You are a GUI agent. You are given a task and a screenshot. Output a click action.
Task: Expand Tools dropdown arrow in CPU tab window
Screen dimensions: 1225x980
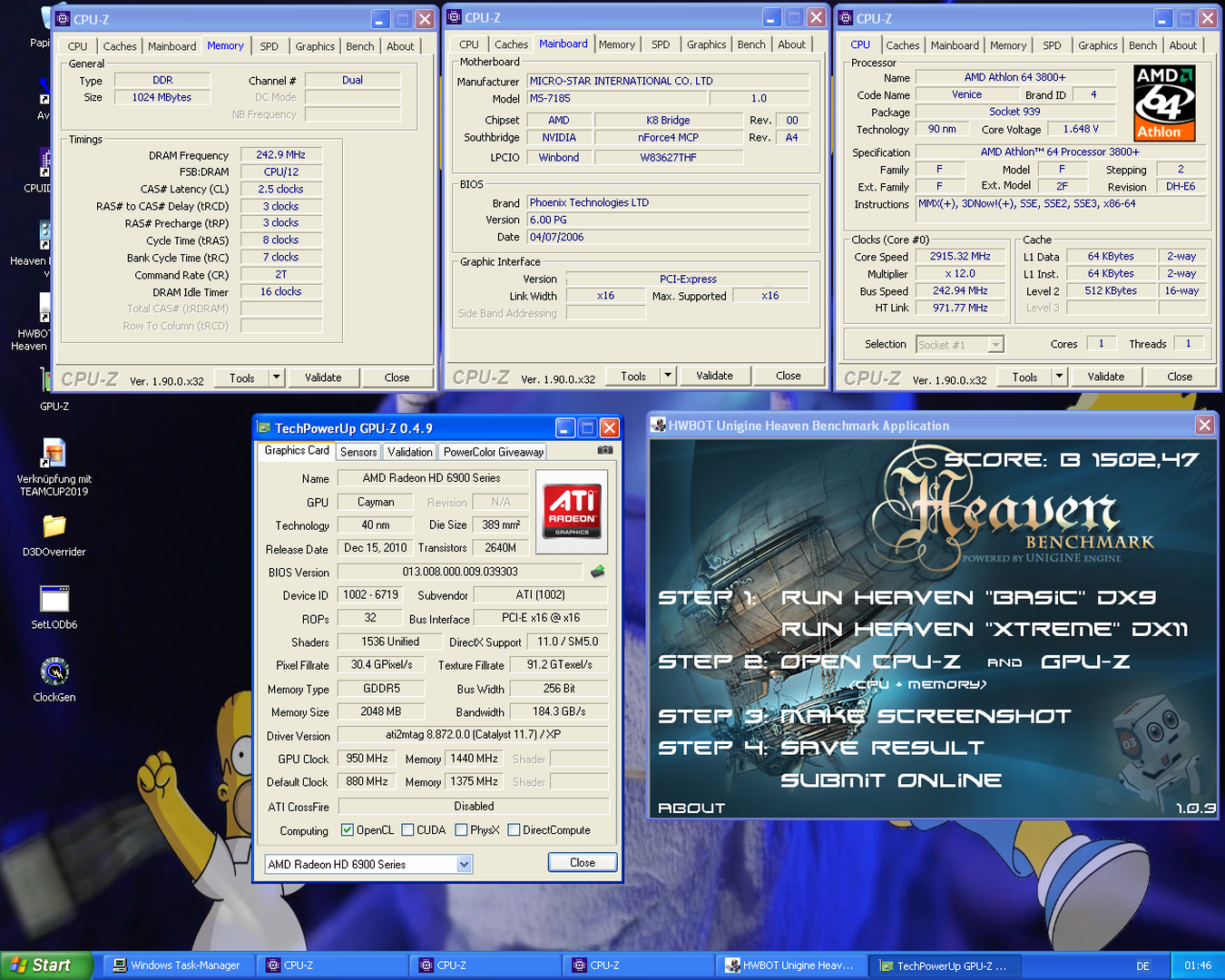[1059, 377]
